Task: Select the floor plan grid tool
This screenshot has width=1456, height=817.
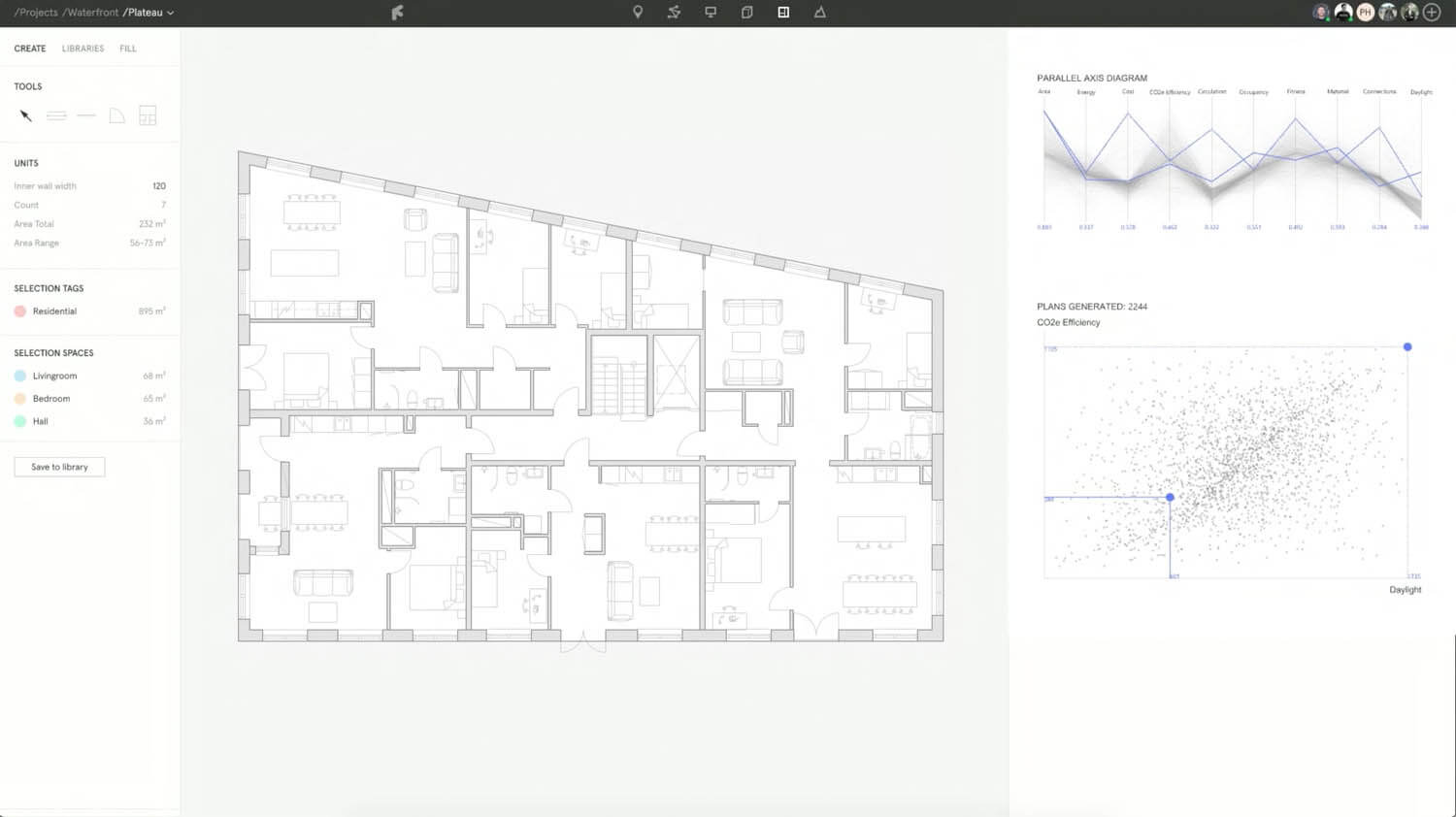Action: click(x=148, y=114)
